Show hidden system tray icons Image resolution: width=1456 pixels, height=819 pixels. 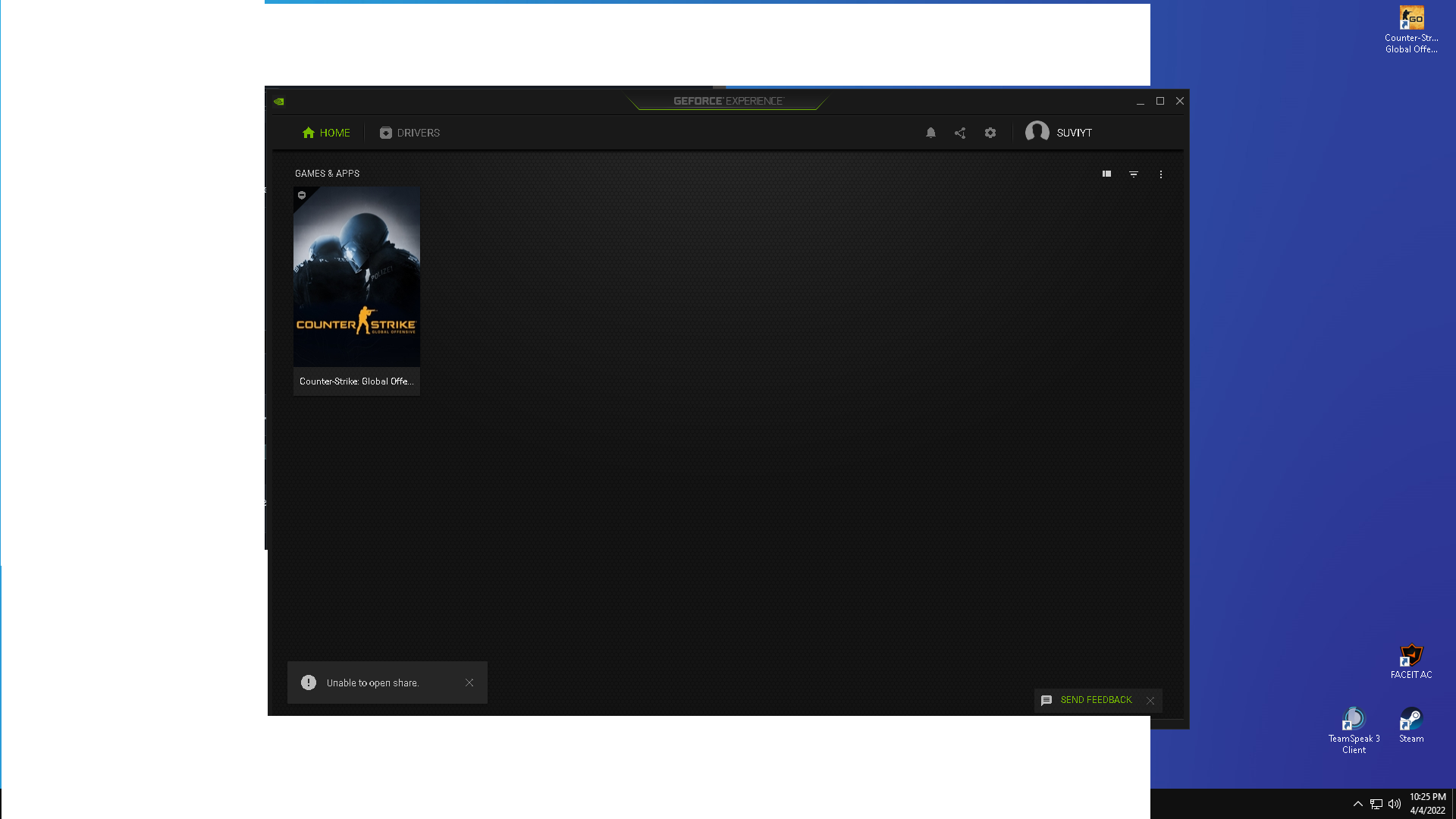1357,804
